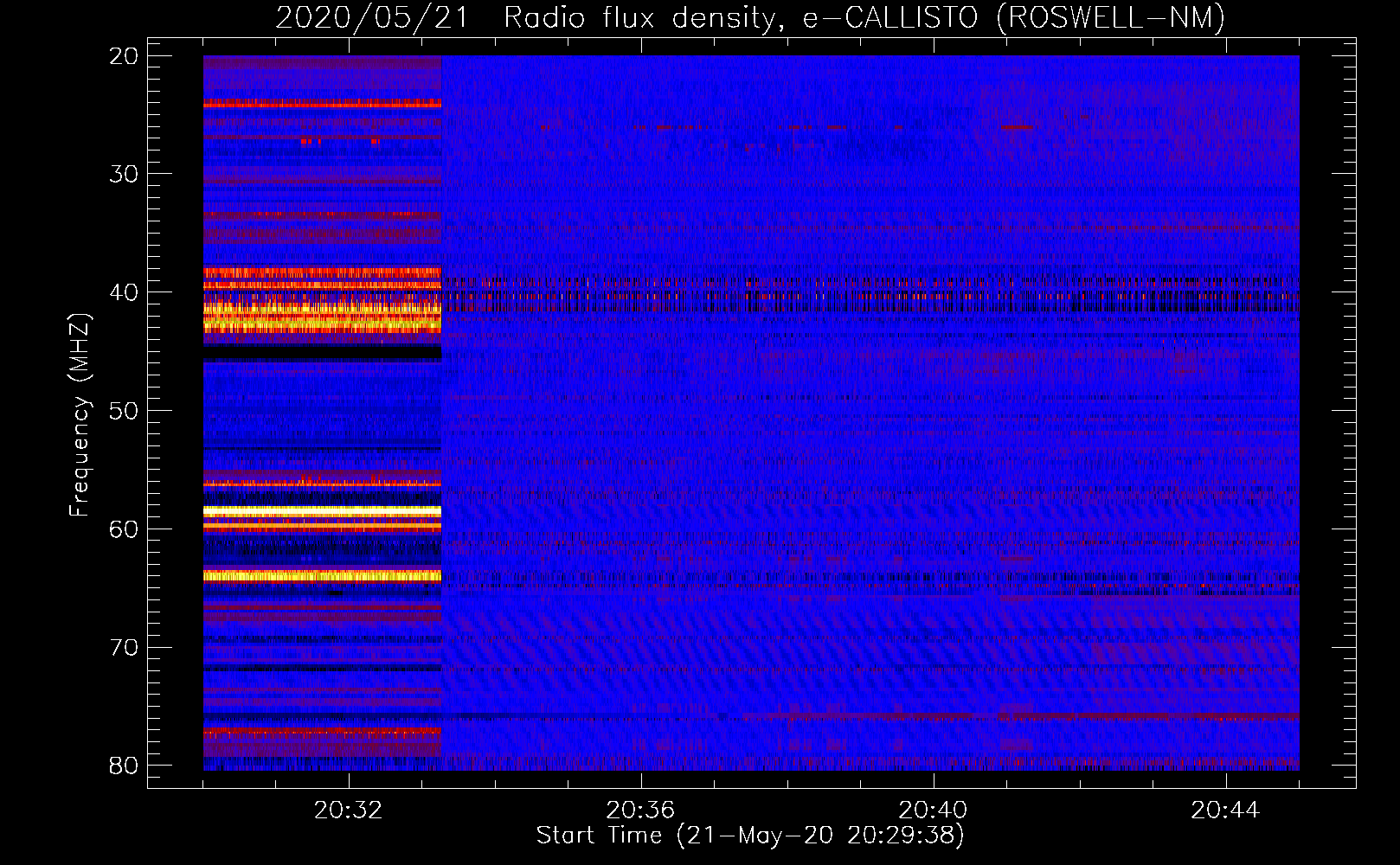The image size is (1400, 865).
Task: Click the 20:32 time tick label
Action: click(x=348, y=811)
